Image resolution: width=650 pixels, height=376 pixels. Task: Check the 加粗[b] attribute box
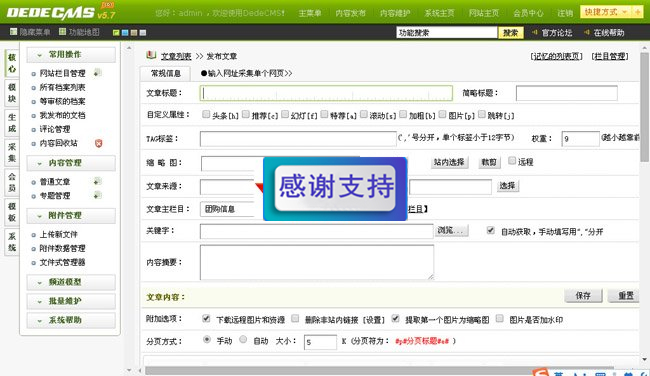(x=403, y=114)
